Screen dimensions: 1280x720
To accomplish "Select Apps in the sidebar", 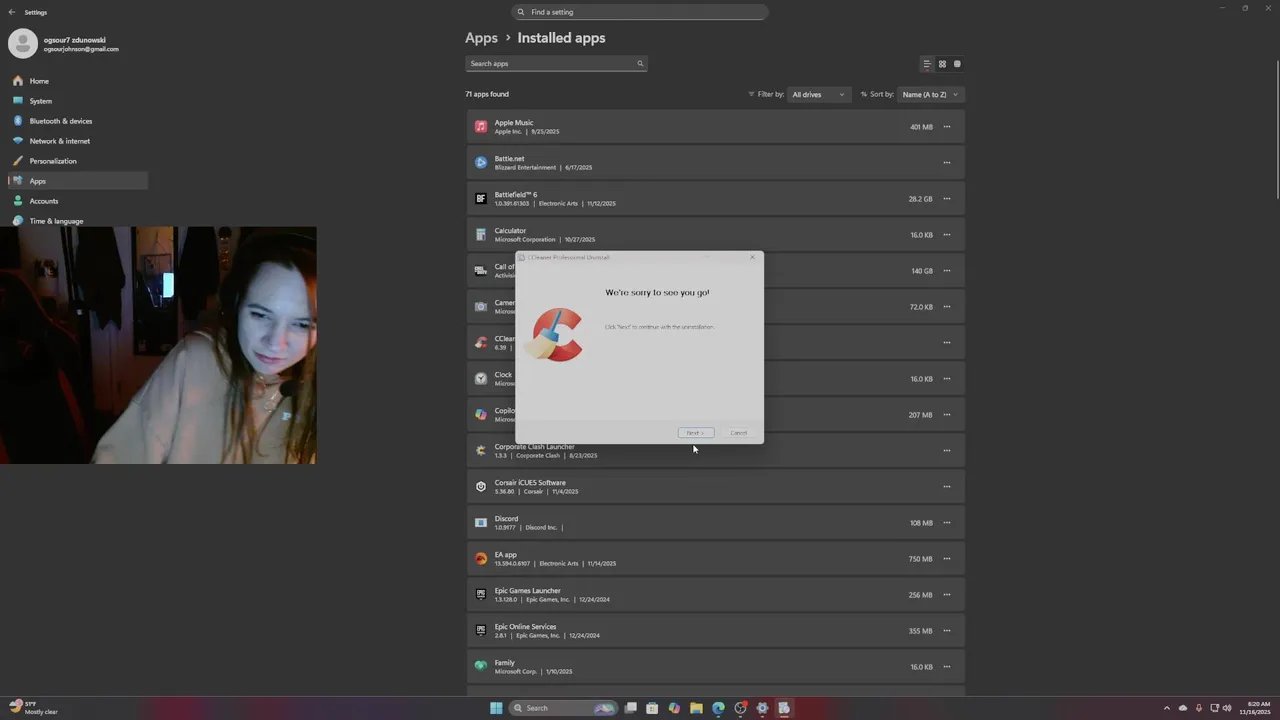I will coord(78,181).
